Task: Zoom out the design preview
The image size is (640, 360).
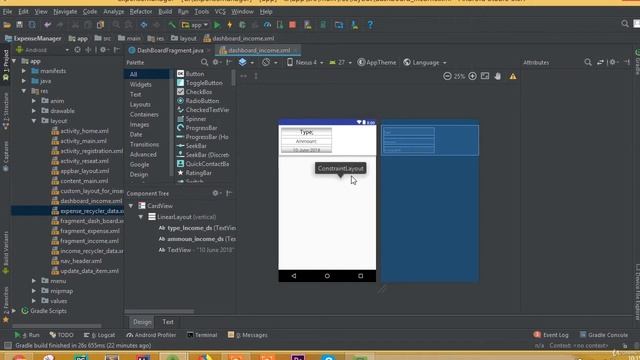Action: coord(447,76)
